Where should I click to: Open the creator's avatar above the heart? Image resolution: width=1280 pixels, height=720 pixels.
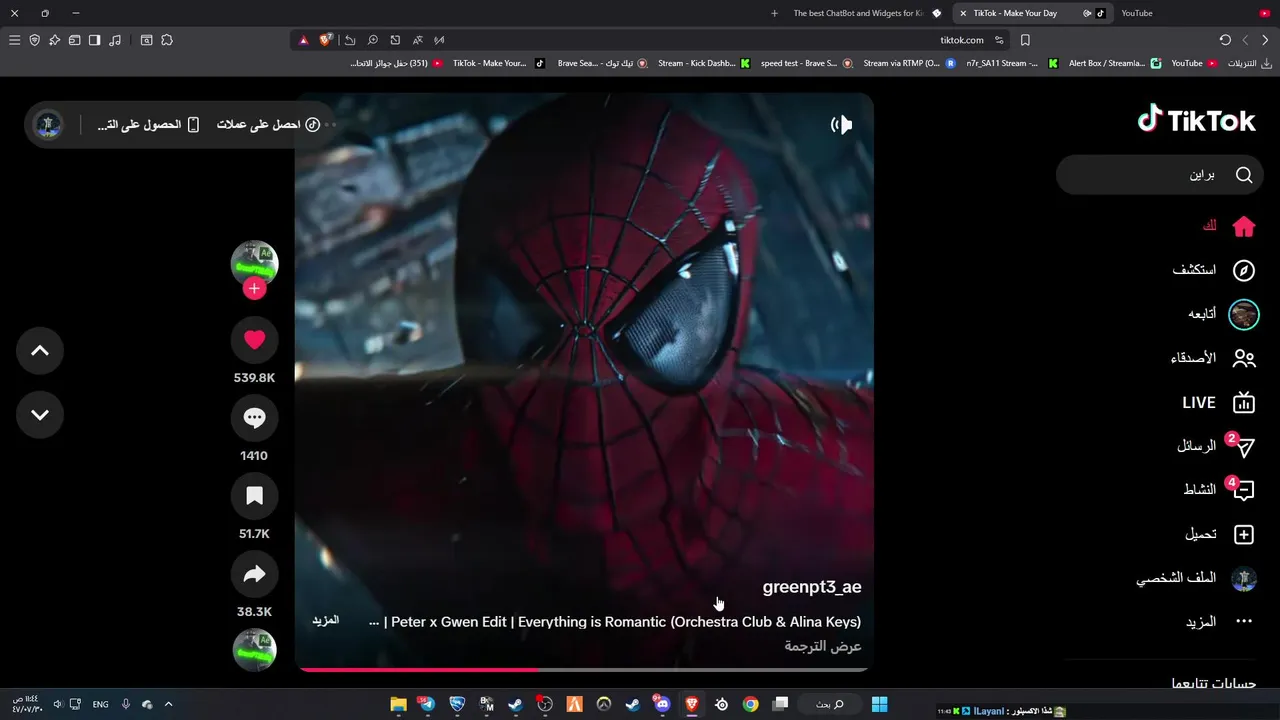click(x=254, y=263)
